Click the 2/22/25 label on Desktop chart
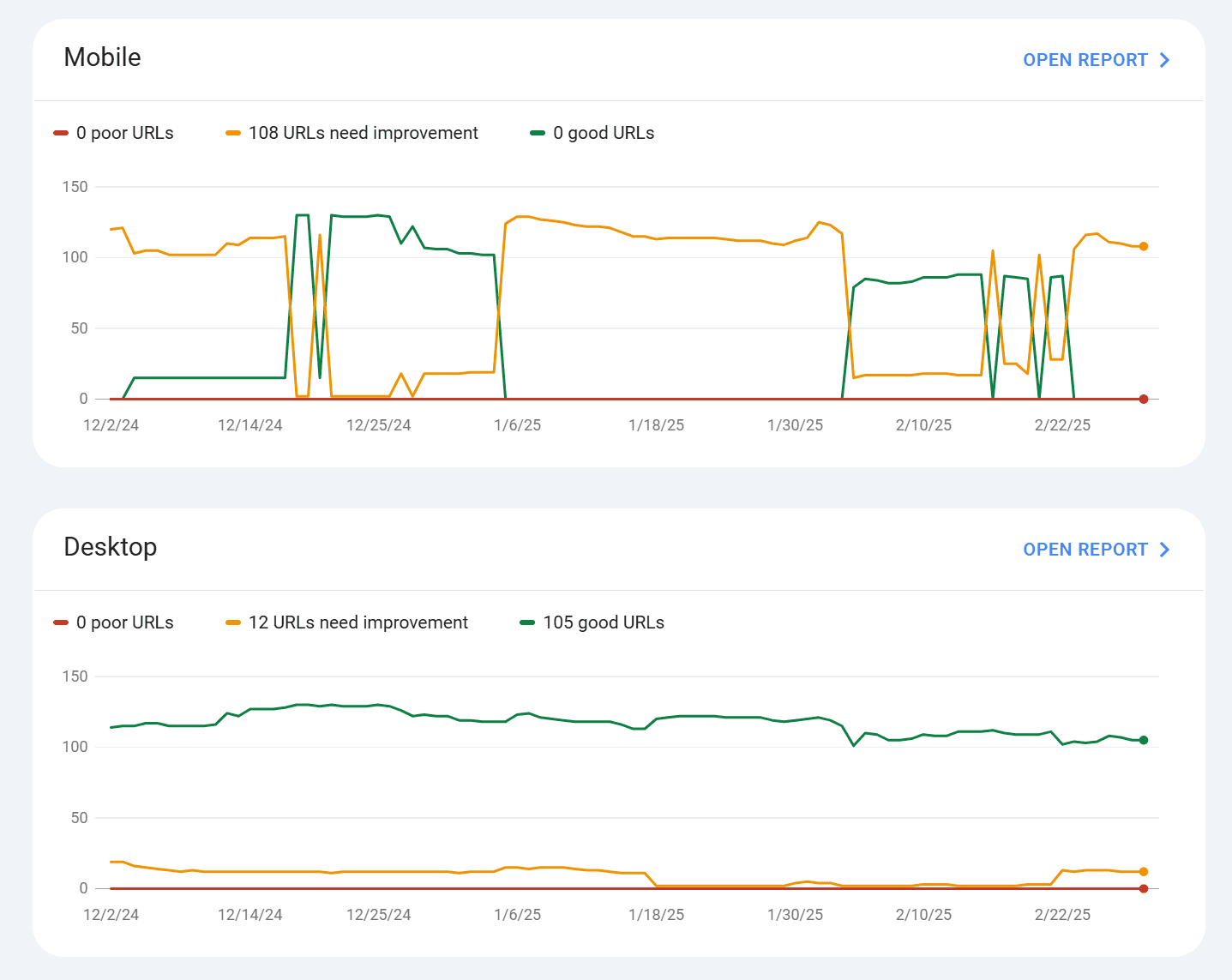1232x980 pixels. (1062, 915)
